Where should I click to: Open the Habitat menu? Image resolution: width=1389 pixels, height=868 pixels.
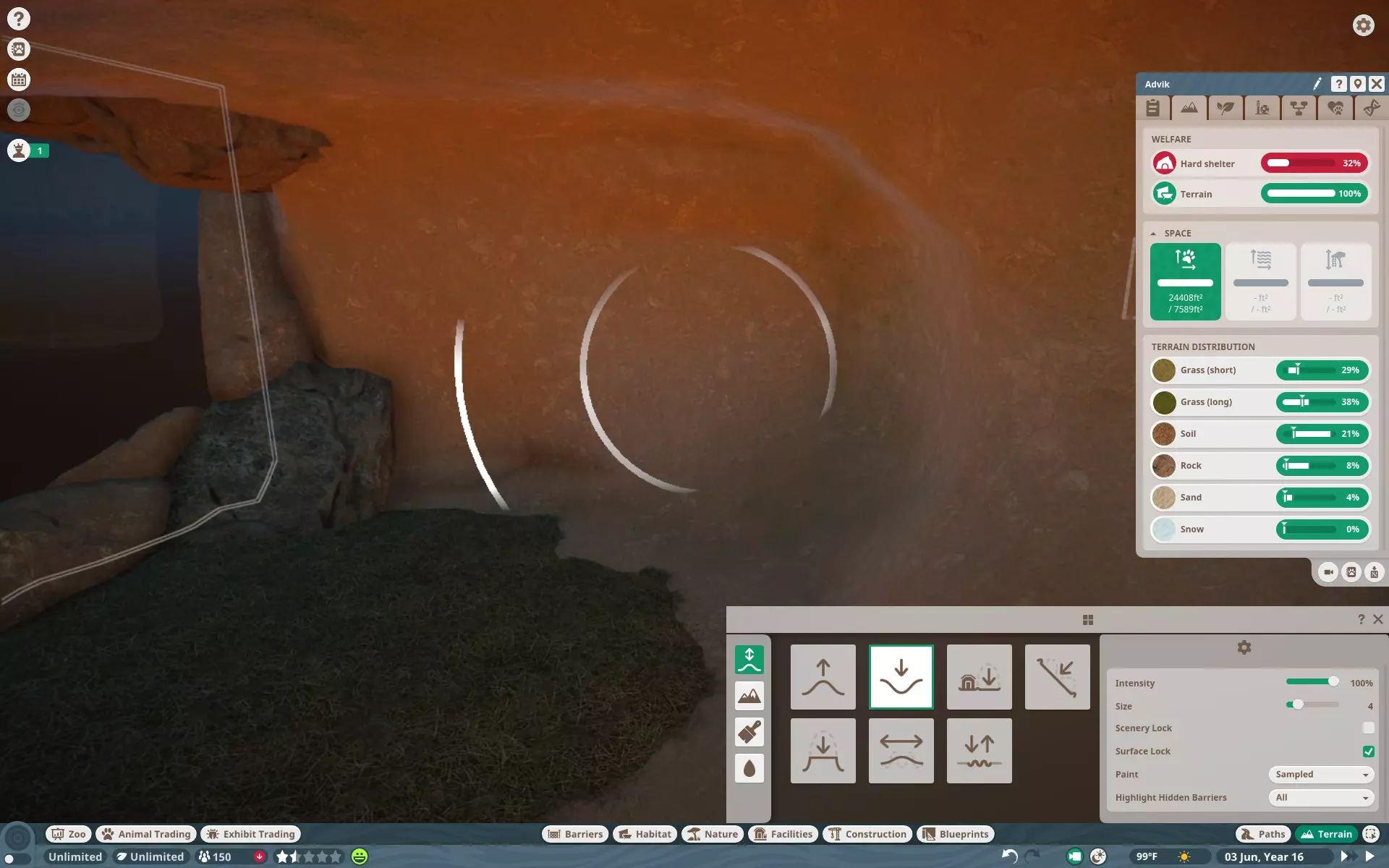[645, 834]
